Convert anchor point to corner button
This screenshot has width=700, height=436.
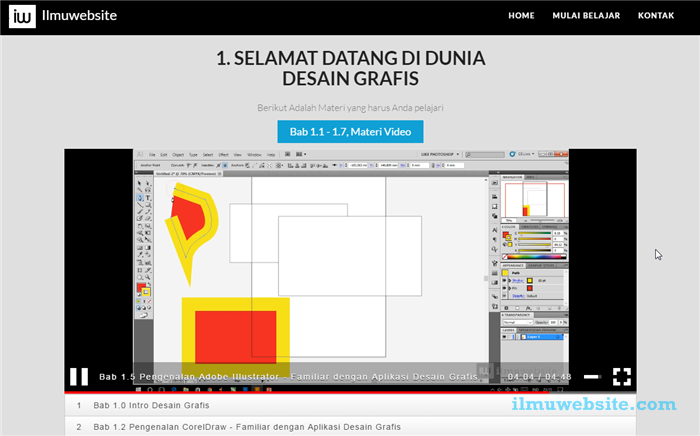coord(189,165)
